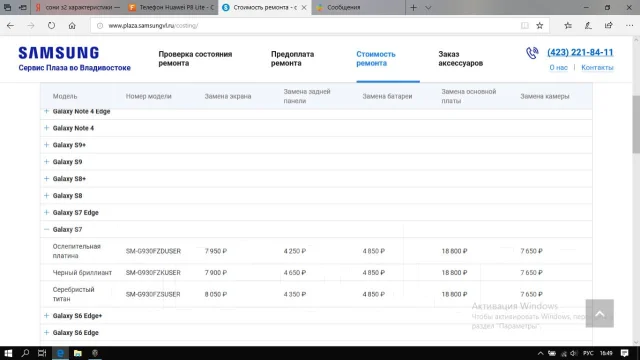Open the browser settings ellipsis menu
The image size is (640, 360).
pyautogui.click(x=629, y=25)
